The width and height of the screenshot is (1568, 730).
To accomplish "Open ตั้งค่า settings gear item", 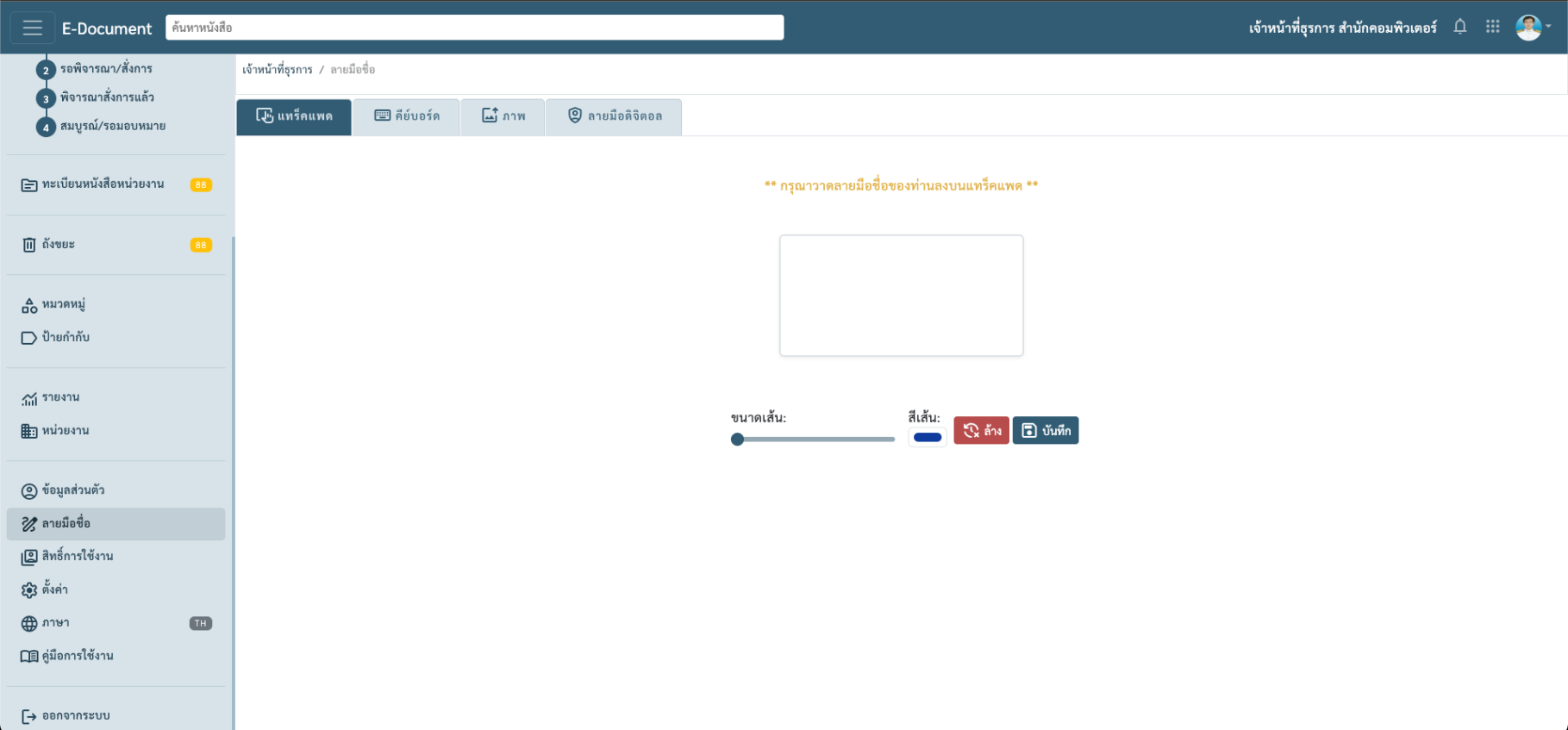I will pyautogui.click(x=54, y=590).
